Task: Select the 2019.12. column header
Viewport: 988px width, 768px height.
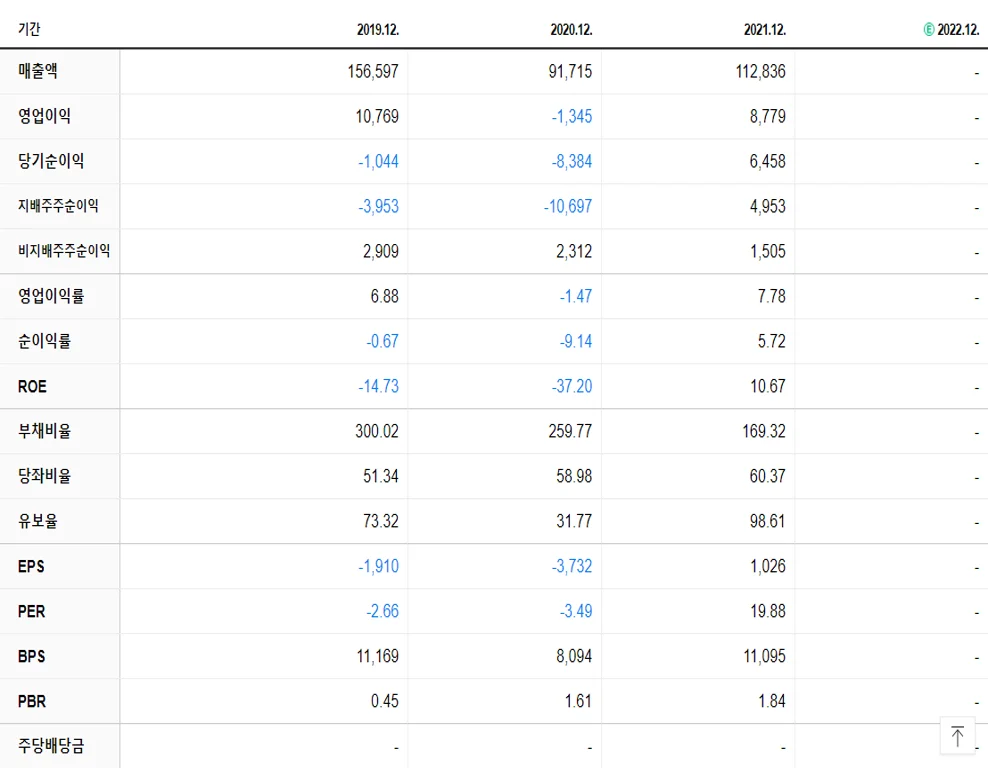Action: (x=378, y=30)
